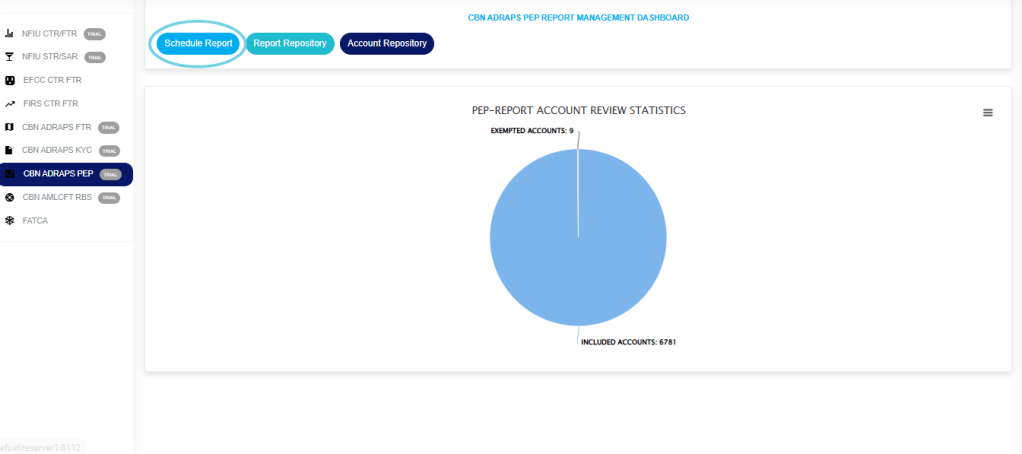Click the Exempted Accounts: 9 data label
The image size is (1022, 454).
click(x=531, y=130)
